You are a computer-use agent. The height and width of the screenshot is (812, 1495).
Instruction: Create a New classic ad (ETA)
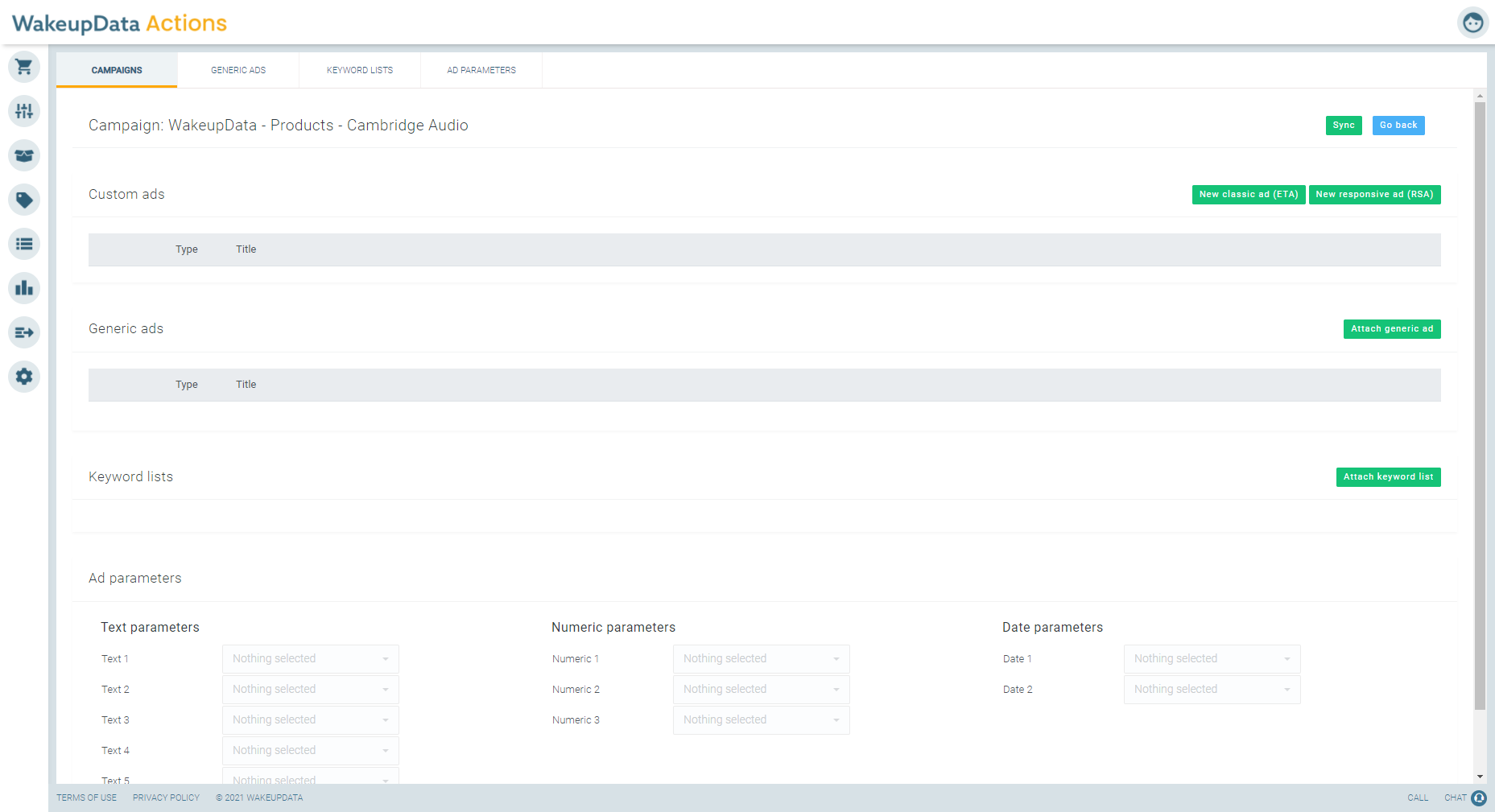coord(1249,195)
